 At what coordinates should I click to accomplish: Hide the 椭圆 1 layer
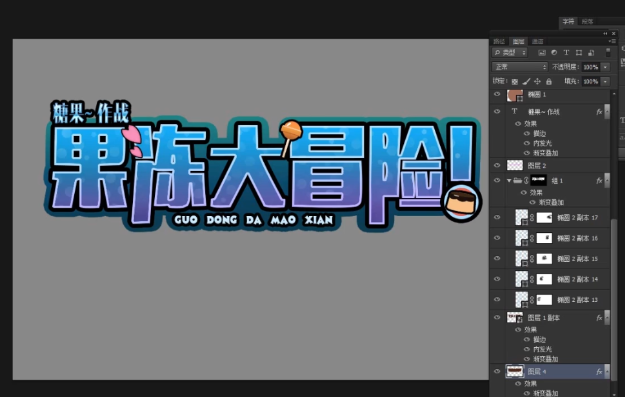[497, 94]
